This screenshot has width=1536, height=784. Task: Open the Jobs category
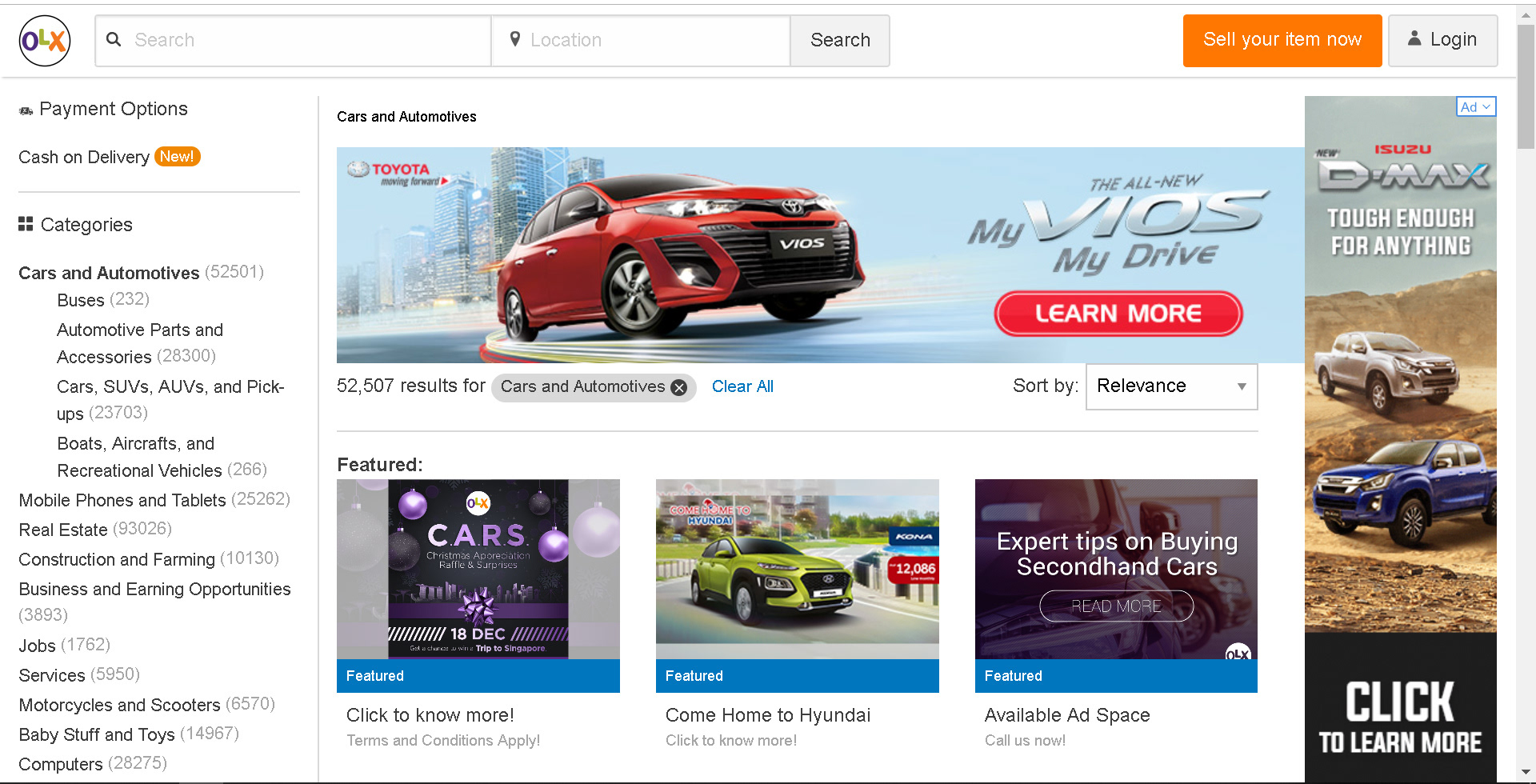point(37,645)
